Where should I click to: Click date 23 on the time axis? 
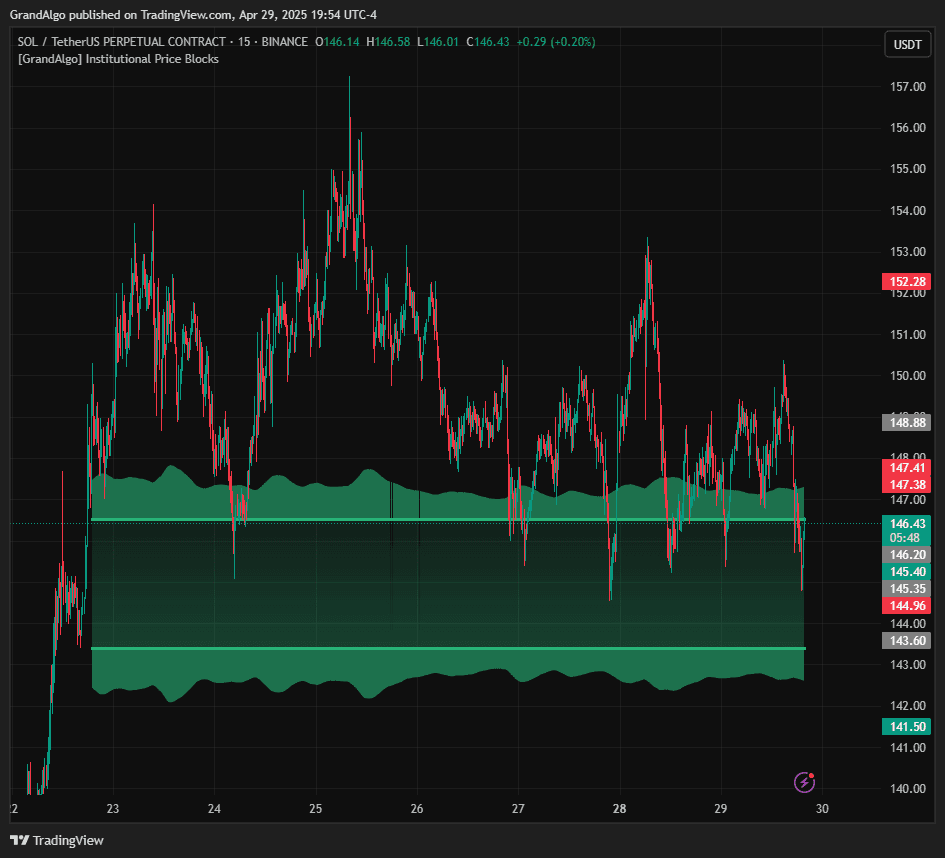coord(113,809)
